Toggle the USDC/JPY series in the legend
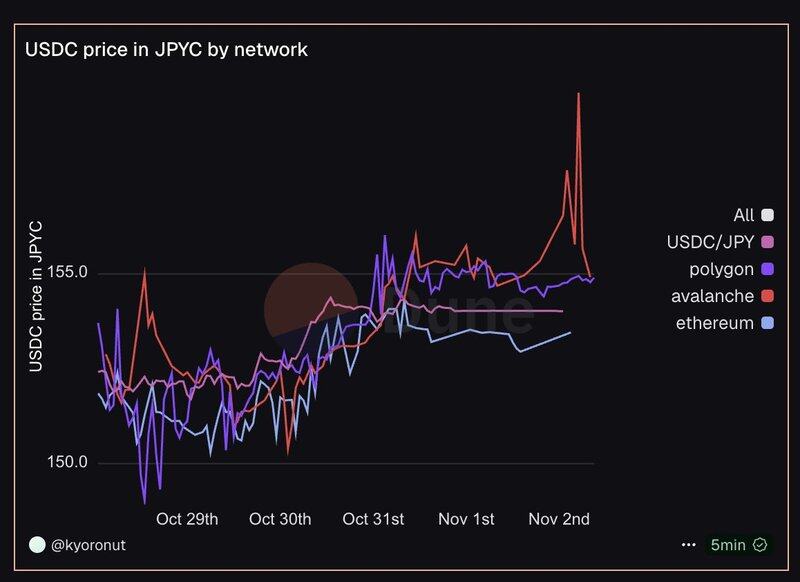The width and height of the screenshot is (800, 582). 710,242
